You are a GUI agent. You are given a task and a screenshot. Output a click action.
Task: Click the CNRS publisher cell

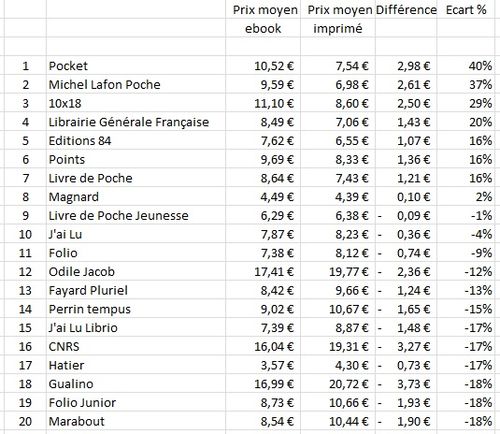(136, 346)
